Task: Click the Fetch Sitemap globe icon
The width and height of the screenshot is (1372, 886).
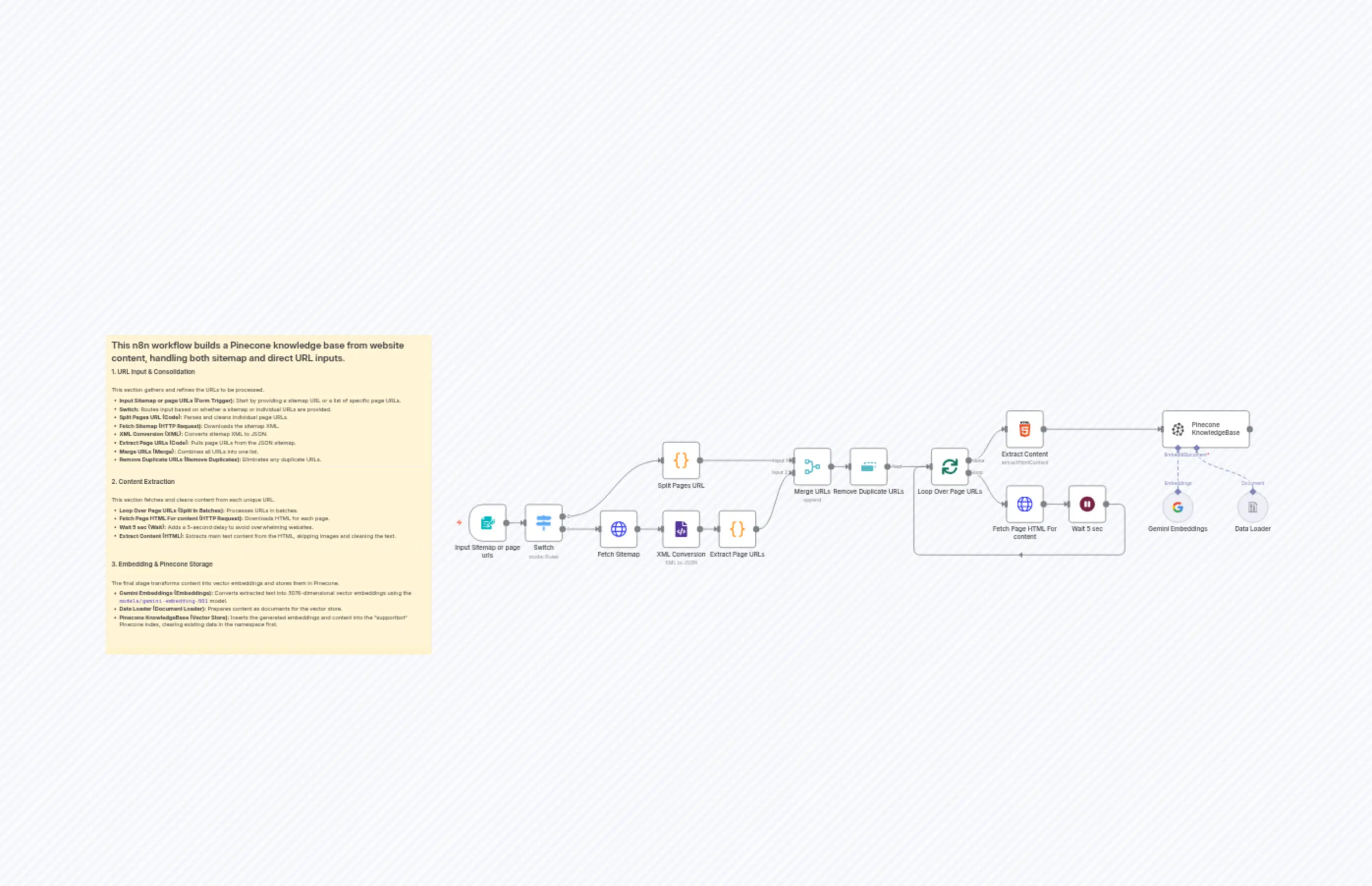Action: [619, 530]
